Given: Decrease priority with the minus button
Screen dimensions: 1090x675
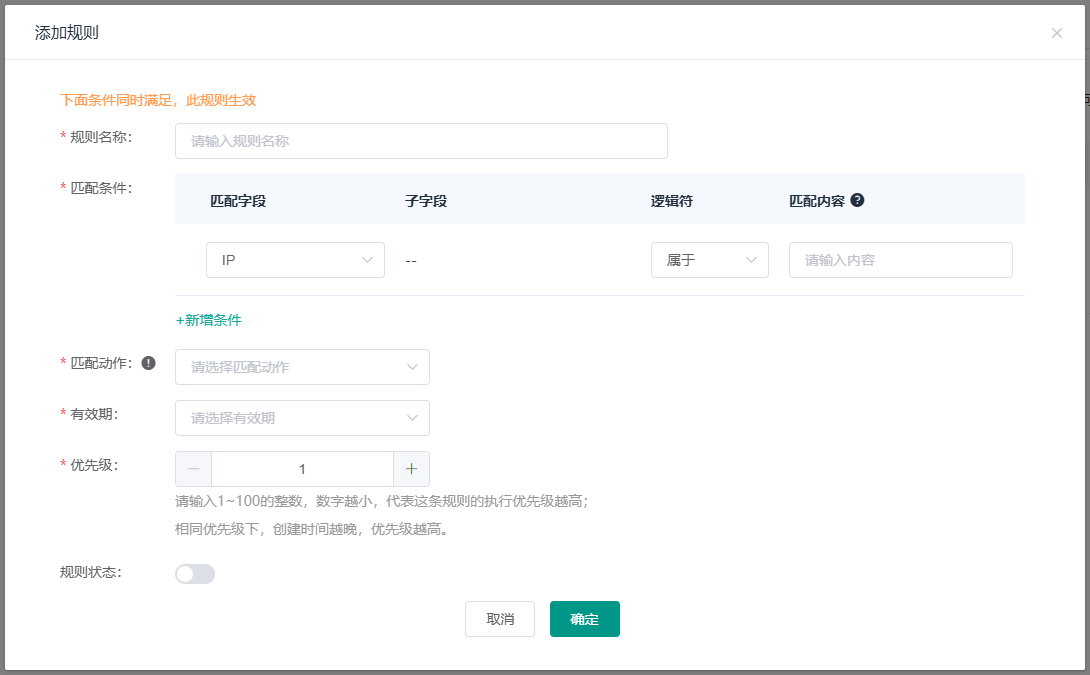Looking at the screenshot, I should tap(193, 469).
